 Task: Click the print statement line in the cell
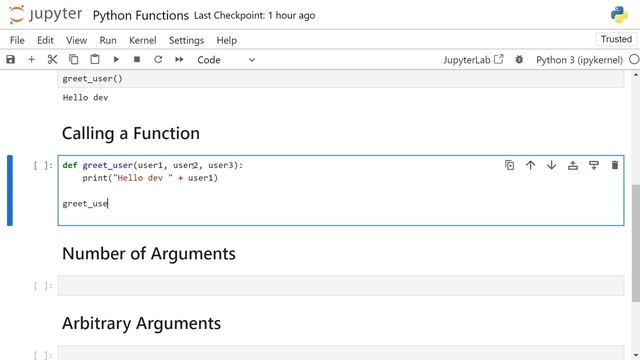point(150,178)
